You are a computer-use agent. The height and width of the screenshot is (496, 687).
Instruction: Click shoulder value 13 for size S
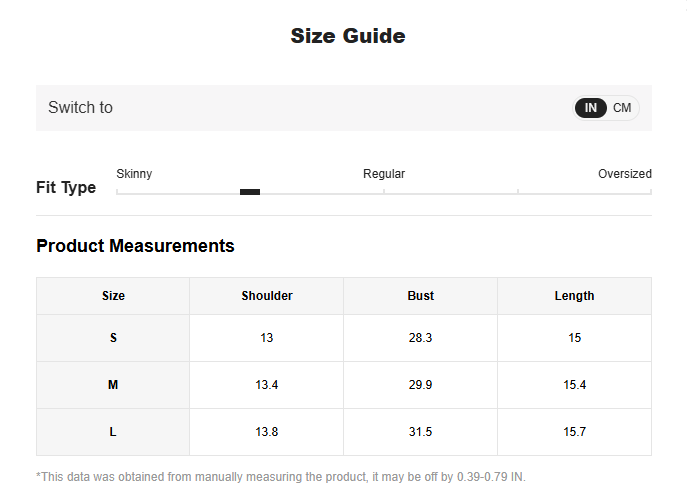266,338
